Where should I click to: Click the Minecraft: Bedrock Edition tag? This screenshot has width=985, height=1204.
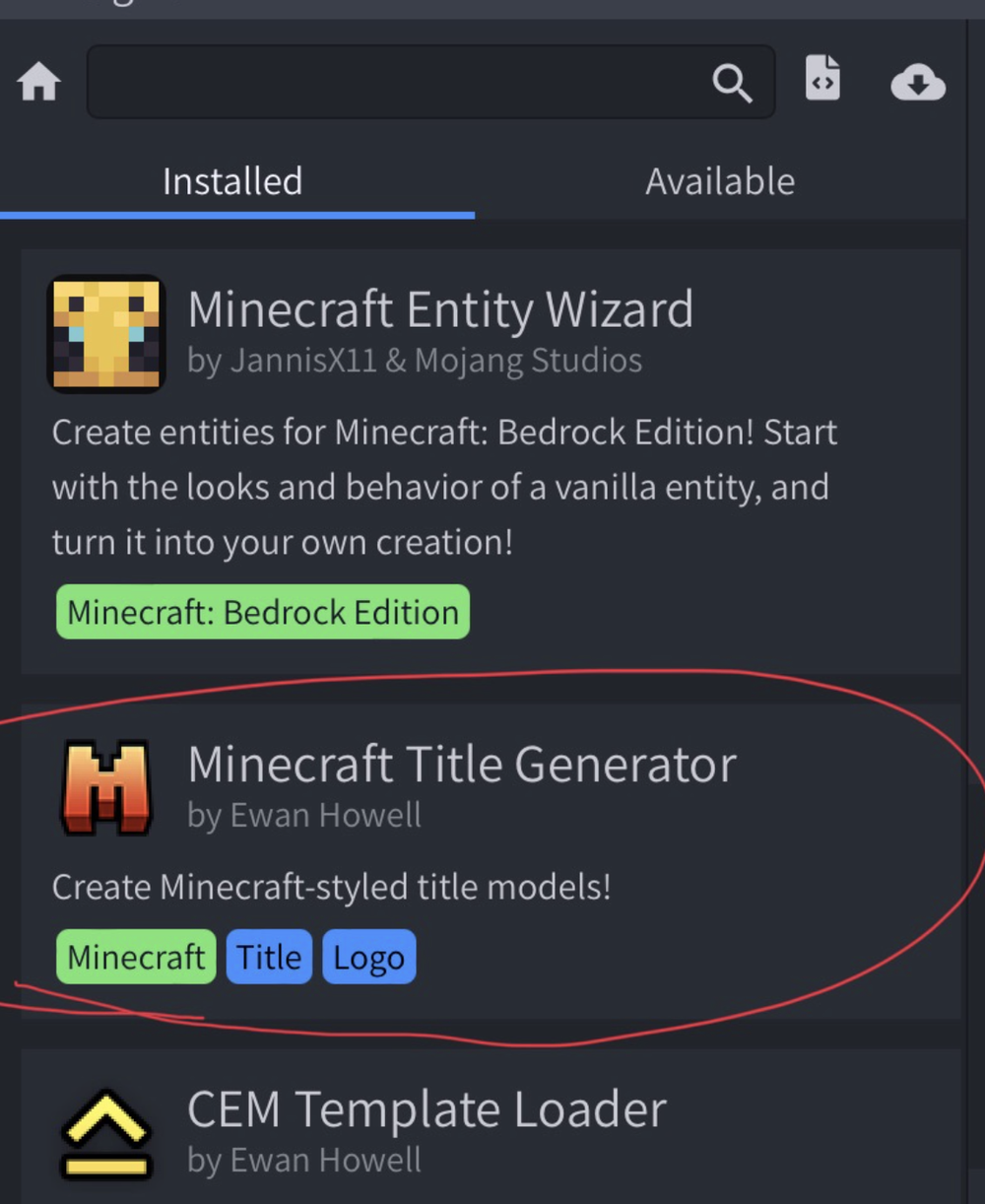pyautogui.click(x=263, y=612)
